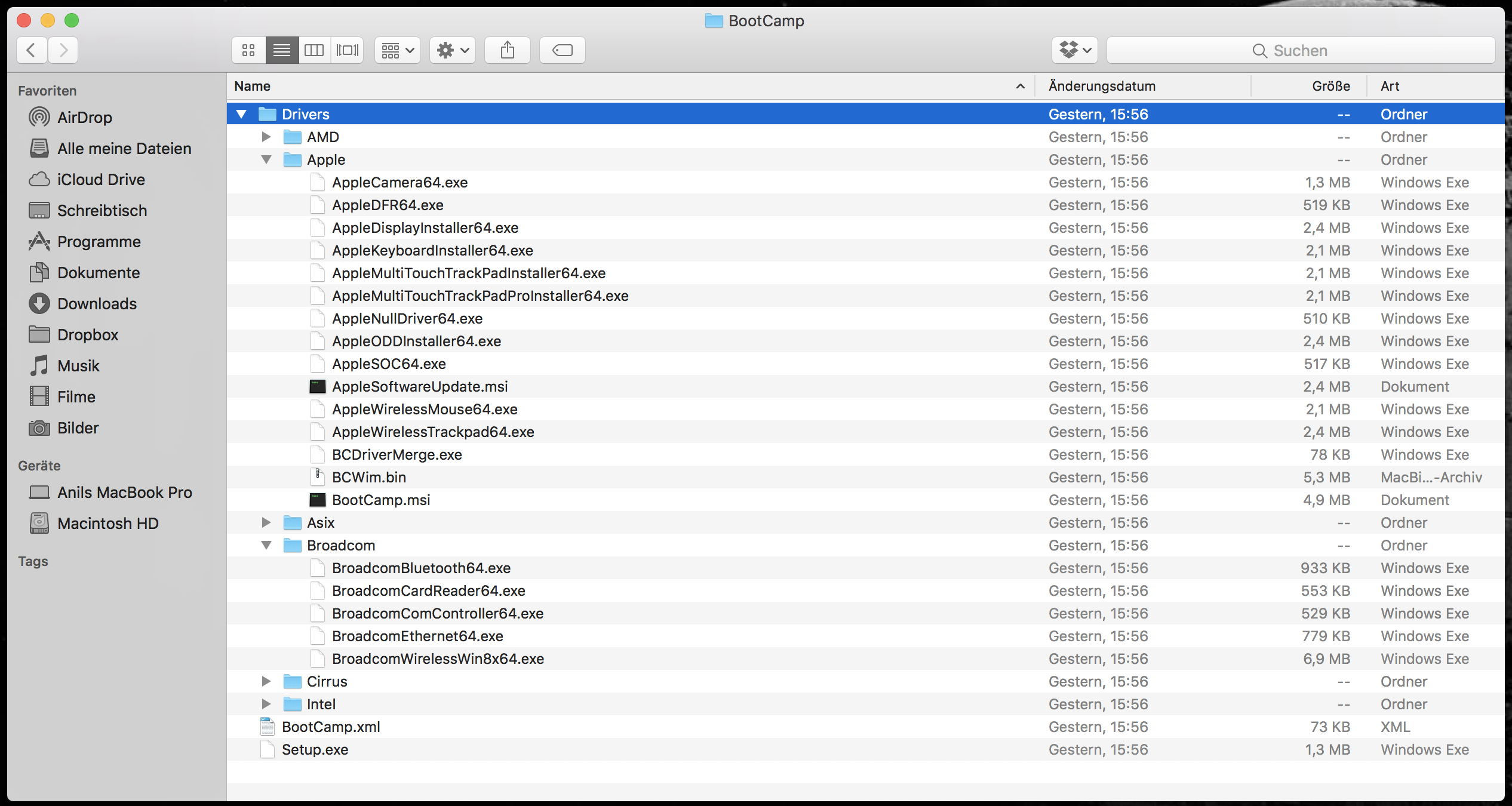Open the action gear menu
Screen dimensions: 1512x806
point(452,50)
